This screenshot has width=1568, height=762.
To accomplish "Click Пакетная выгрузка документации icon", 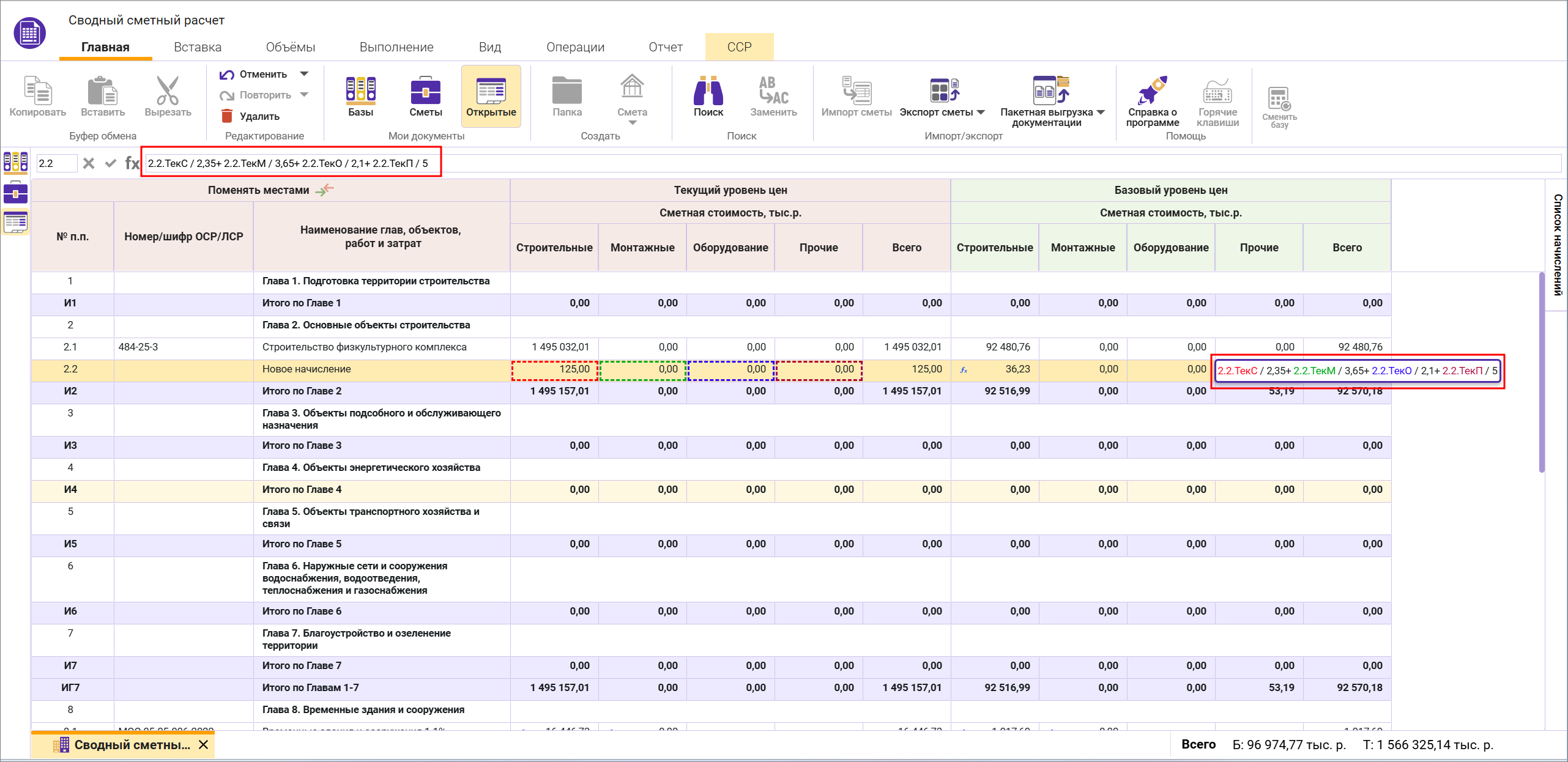I will pos(1050,91).
